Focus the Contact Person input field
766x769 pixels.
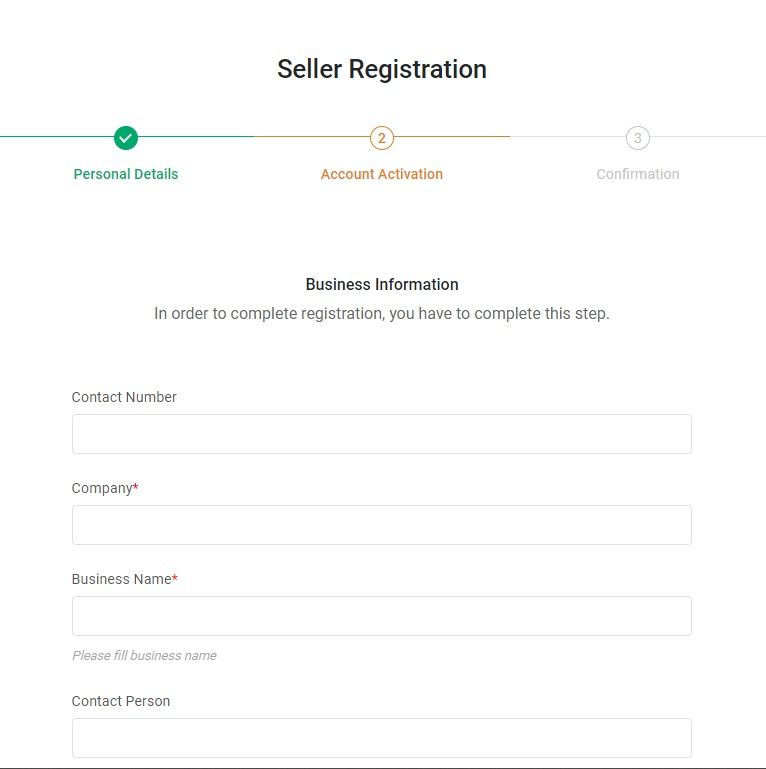click(382, 738)
